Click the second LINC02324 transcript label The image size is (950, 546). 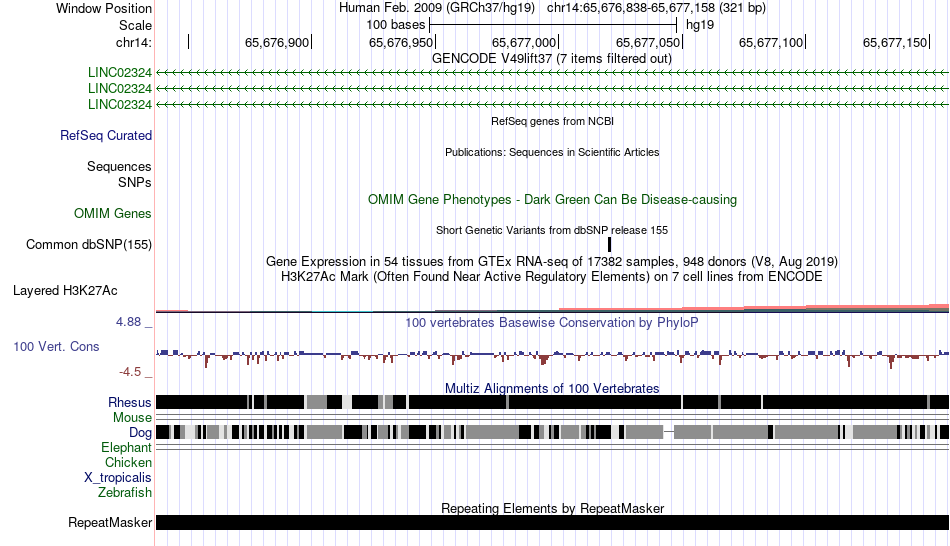pos(119,88)
